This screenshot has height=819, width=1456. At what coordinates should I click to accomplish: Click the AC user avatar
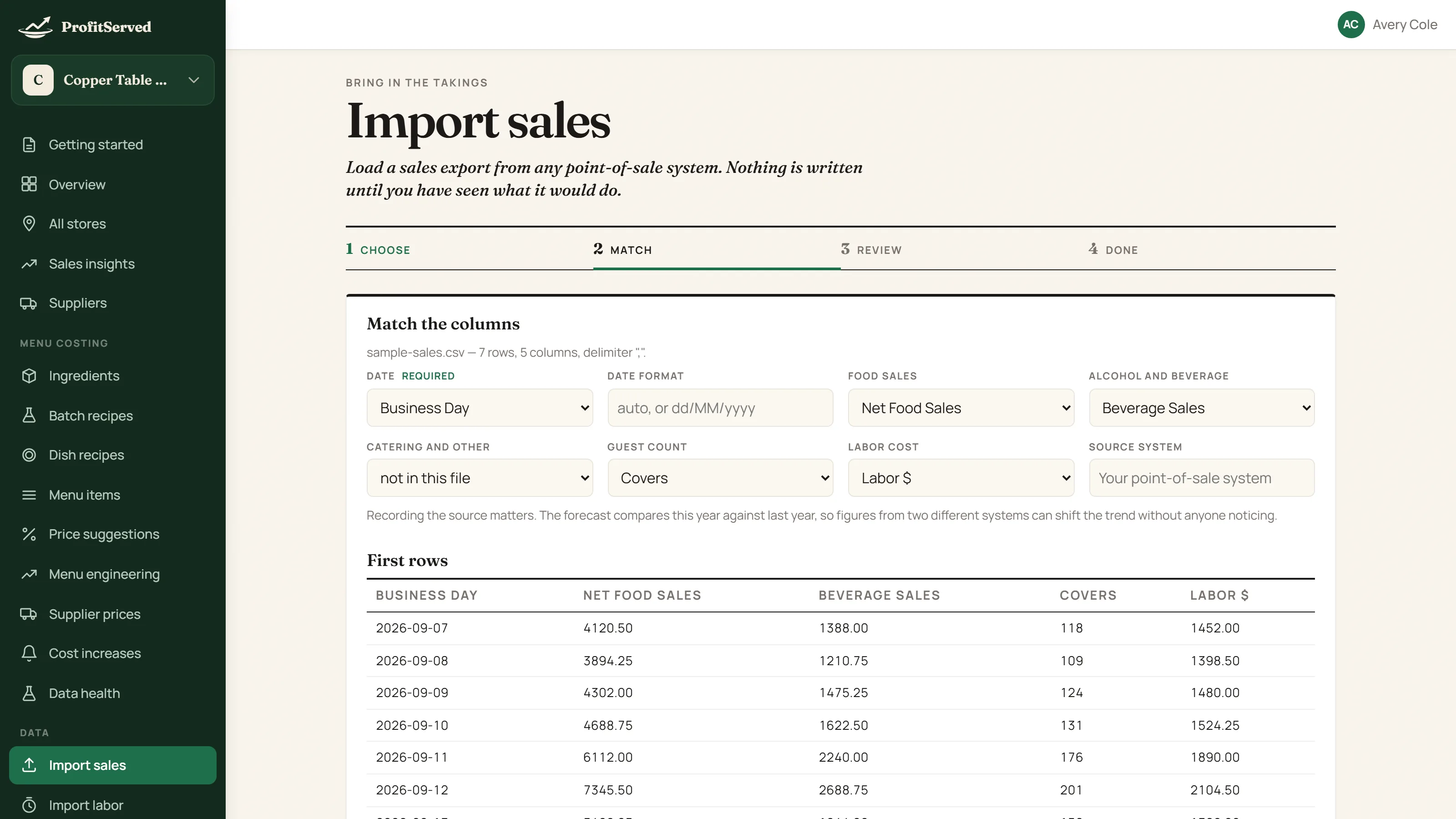[x=1351, y=24]
